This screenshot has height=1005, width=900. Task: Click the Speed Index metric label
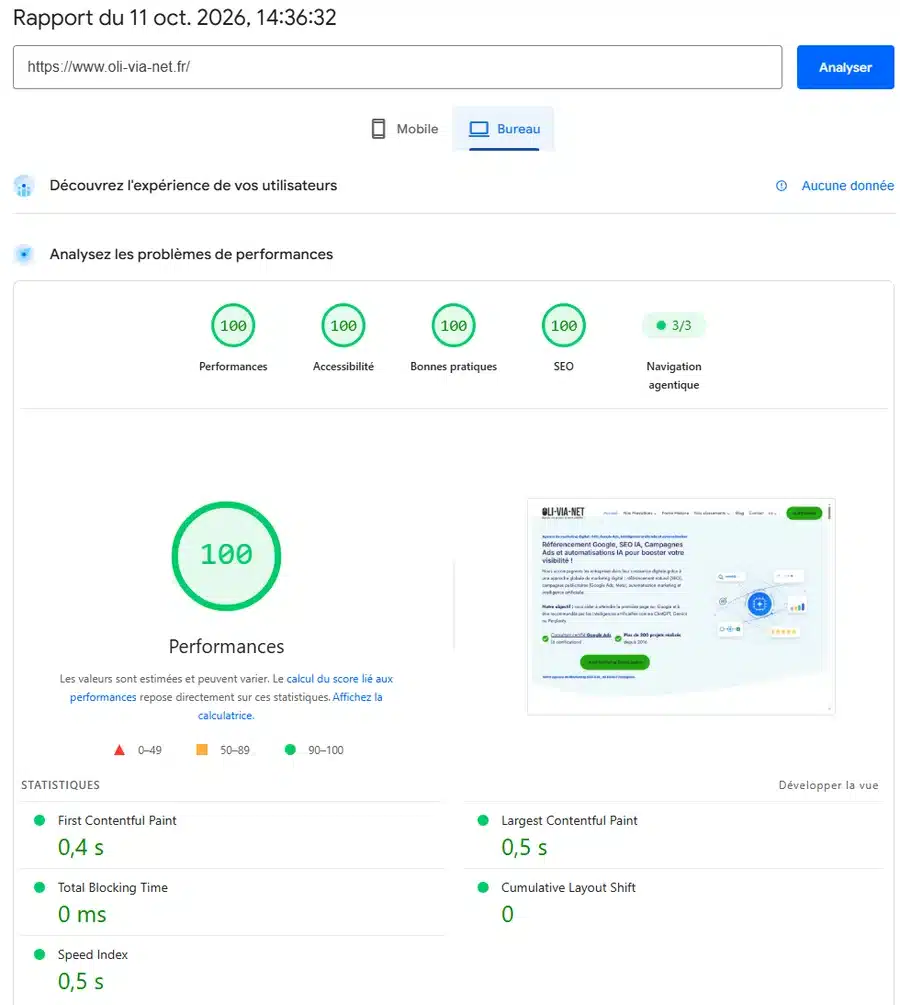click(x=93, y=955)
